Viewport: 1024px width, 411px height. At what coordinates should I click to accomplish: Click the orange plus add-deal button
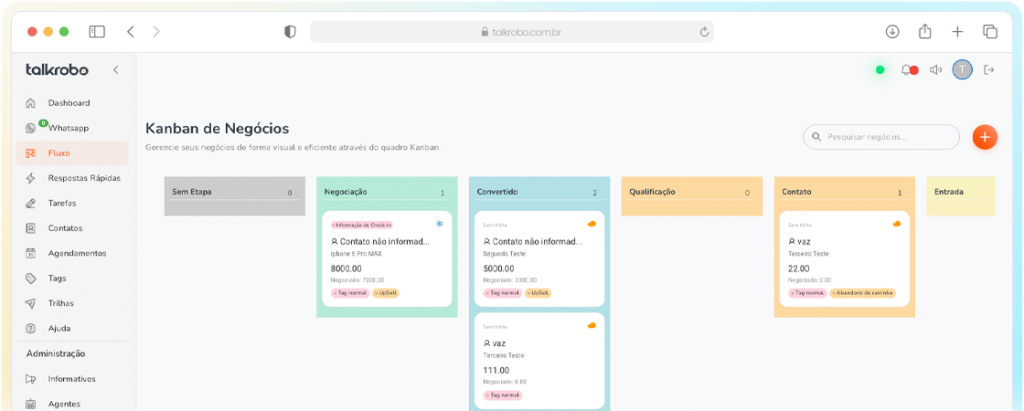click(x=984, y=137)
